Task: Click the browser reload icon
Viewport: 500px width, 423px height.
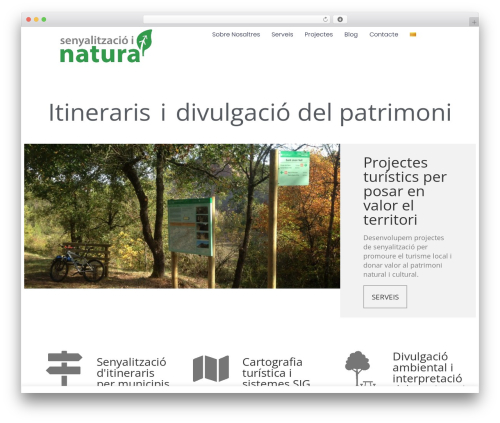Action: point(325,19)
